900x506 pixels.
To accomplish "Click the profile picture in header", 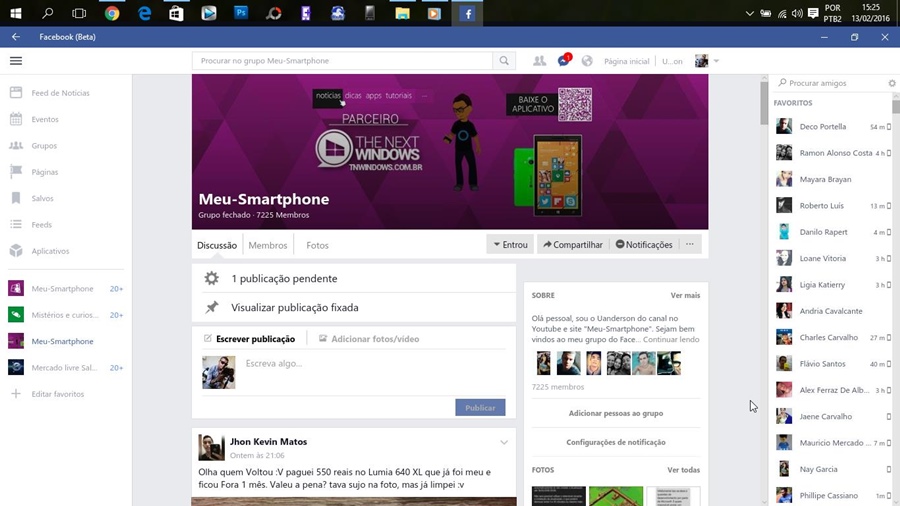I will [701, 61].
